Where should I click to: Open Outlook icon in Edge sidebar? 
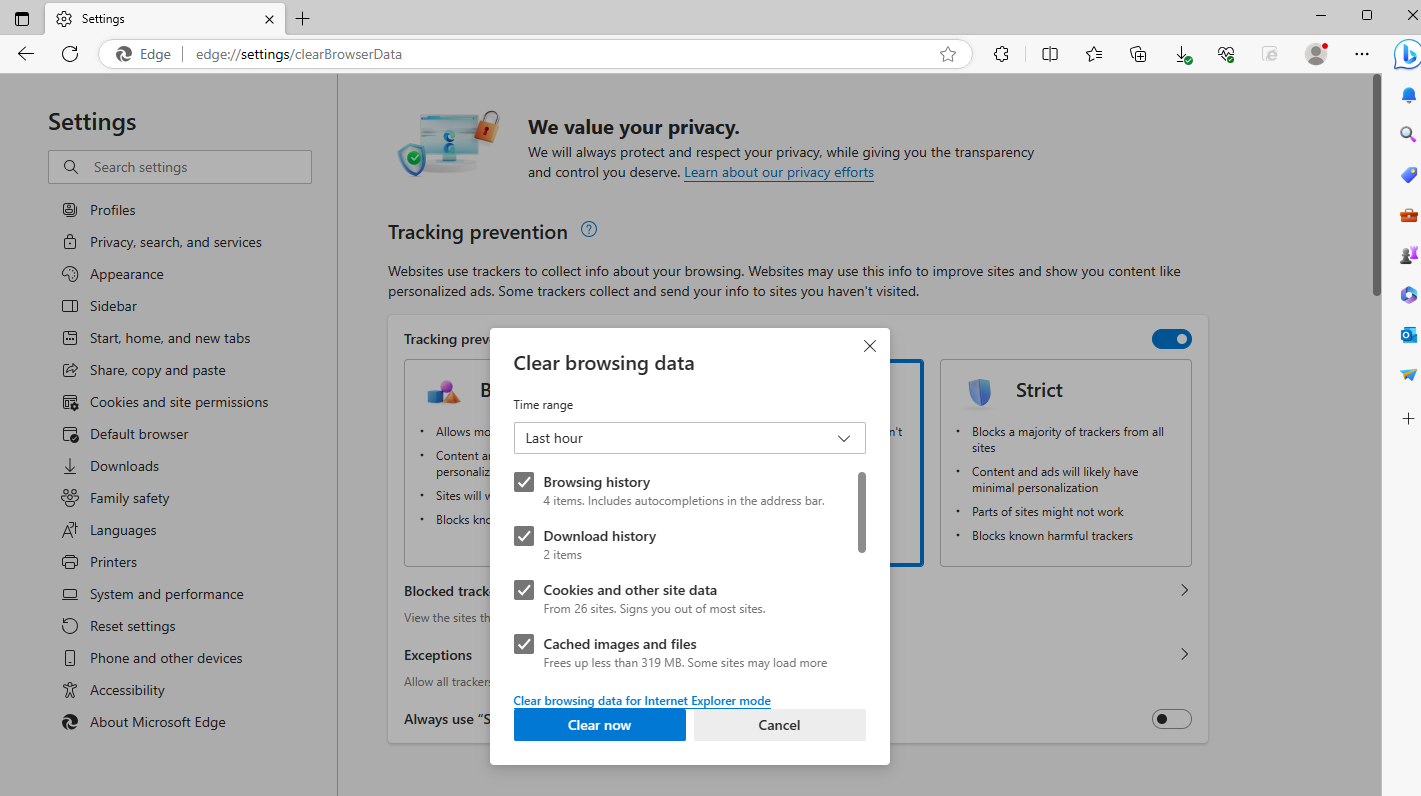click(x=1408, y=335)
